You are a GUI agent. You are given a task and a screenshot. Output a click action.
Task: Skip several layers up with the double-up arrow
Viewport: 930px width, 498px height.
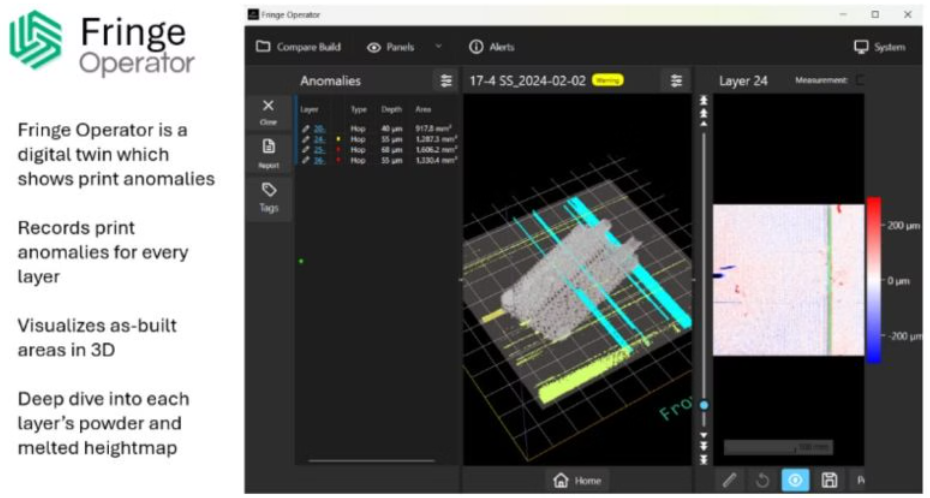pos(703,113)
